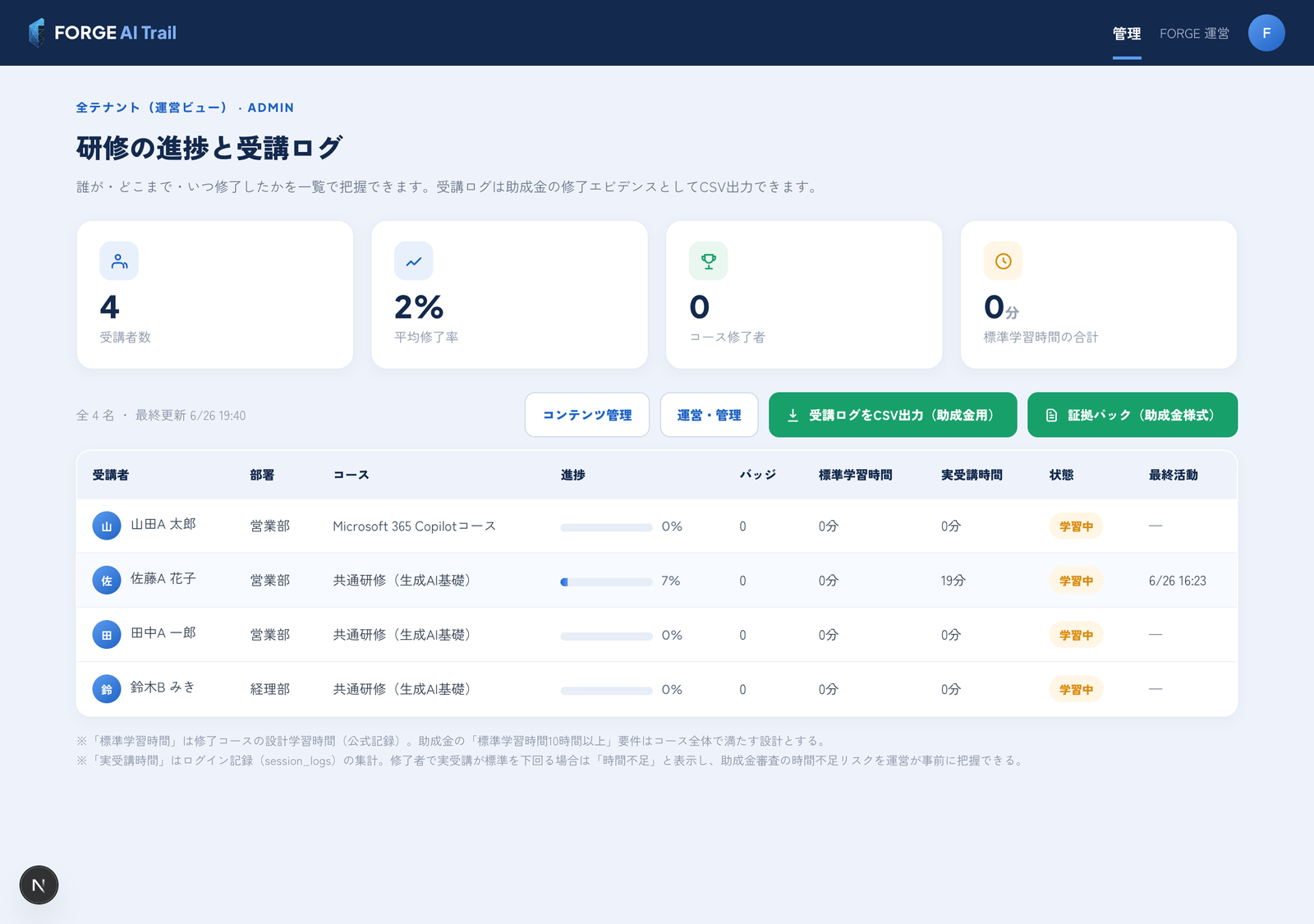This screenshot has height=924, width=1314.
Task: Select the name 鈴木B みき
Action: coord(163,687)
